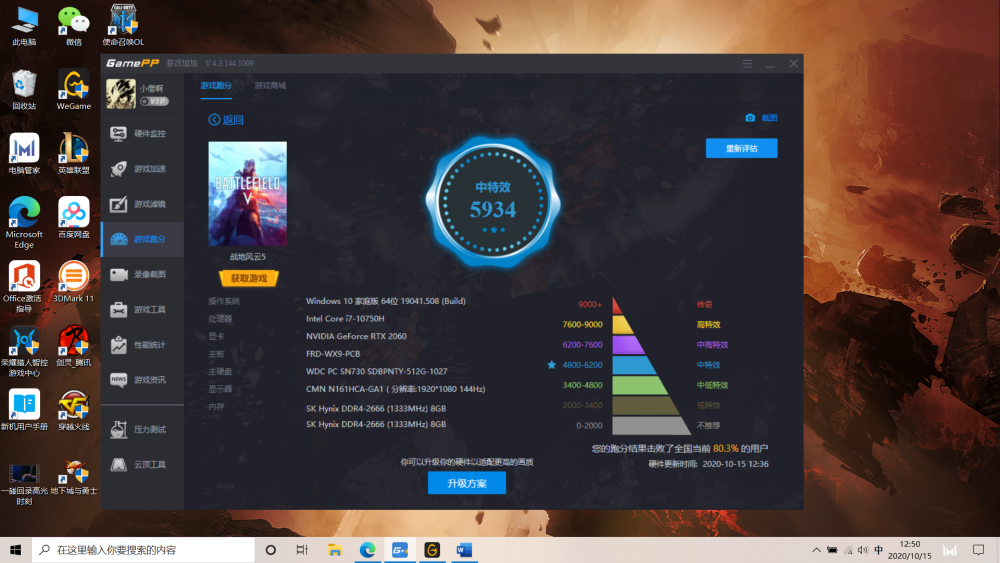The image size is (1000, 563).
Task: Open 此电脑 desktop icon
Action: pos(24,26)
